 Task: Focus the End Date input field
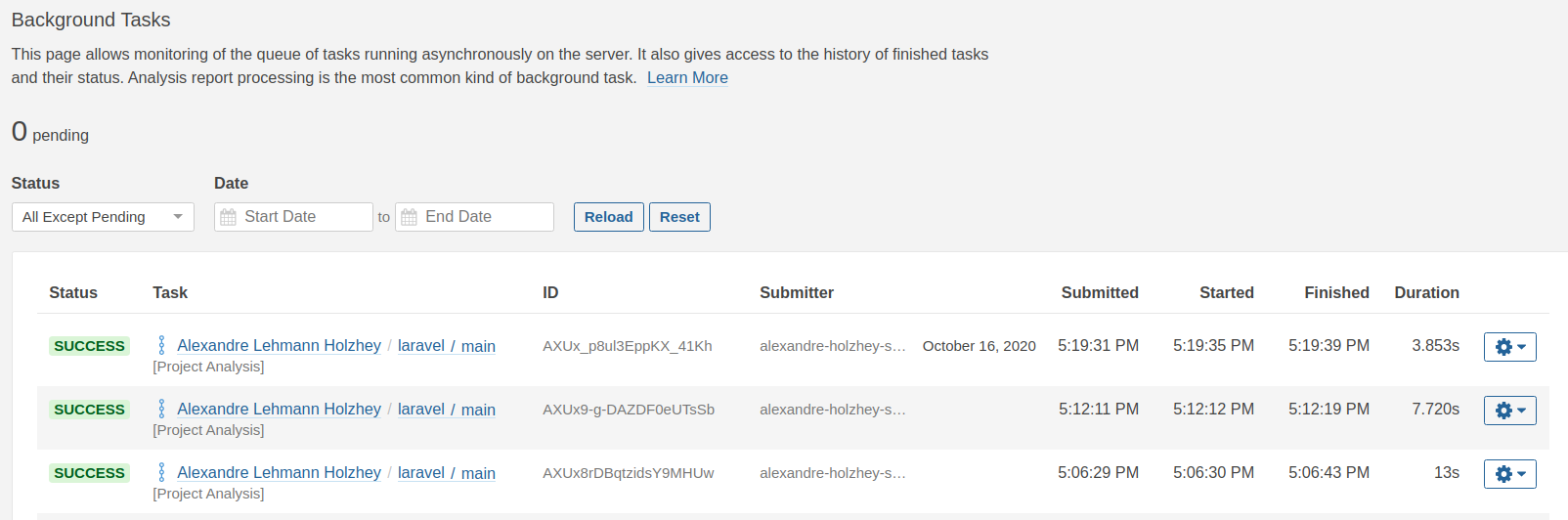(484, 217)
